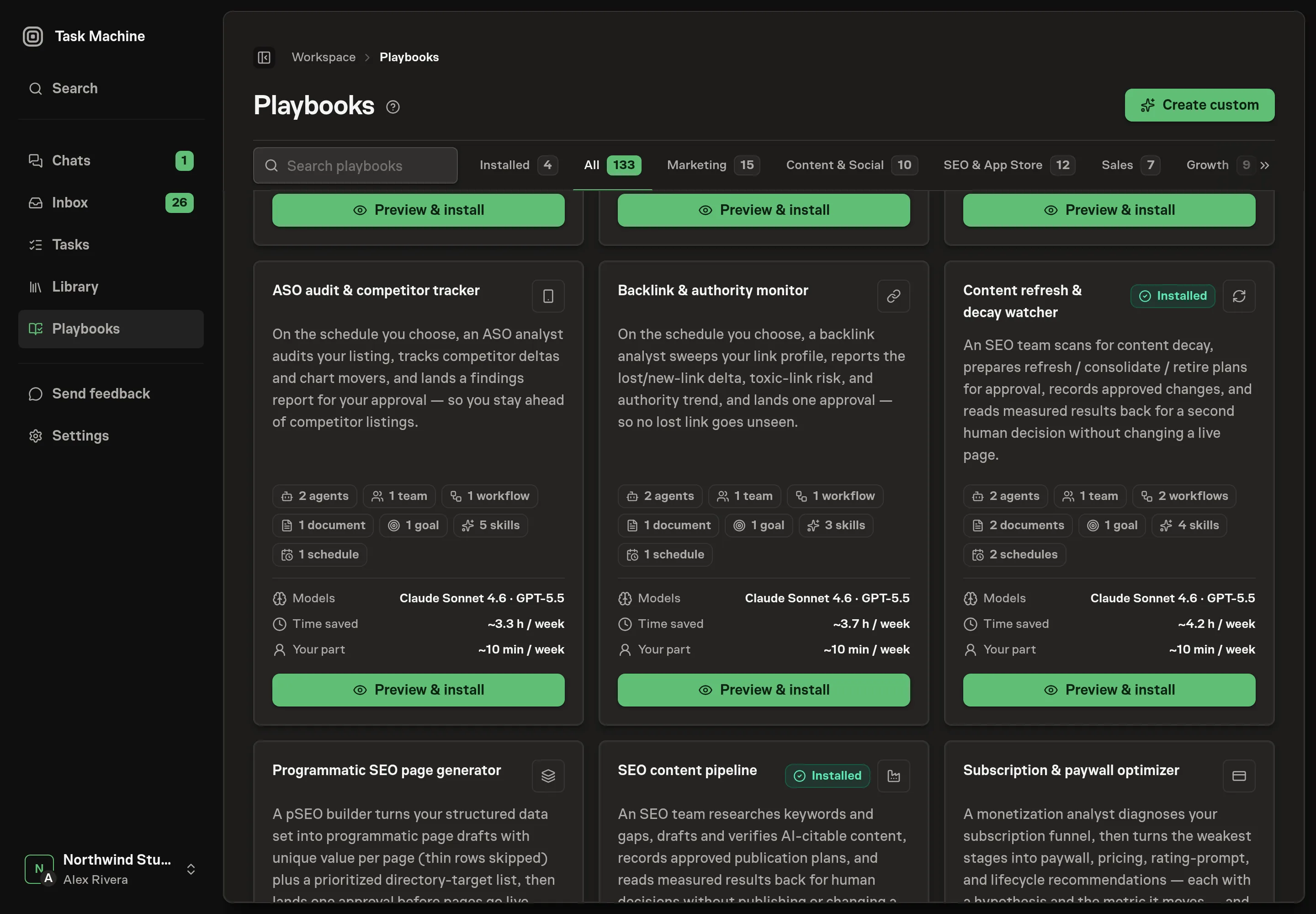Viewport: 1316px width, 914px height.
Task: Click Subscription & paywall optimizer title
Action: click(x=1071, y=770)
